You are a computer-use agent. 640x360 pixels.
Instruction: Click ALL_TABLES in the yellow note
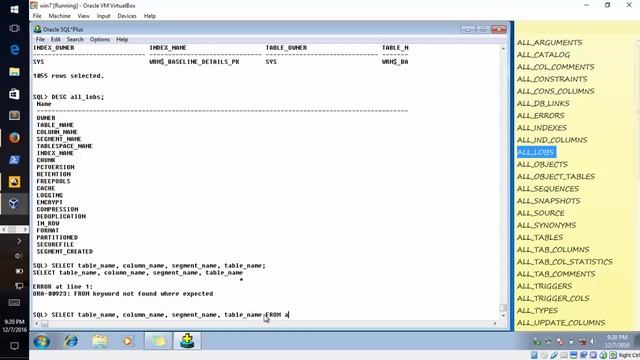pyautogui.click(x=540, y=238)
